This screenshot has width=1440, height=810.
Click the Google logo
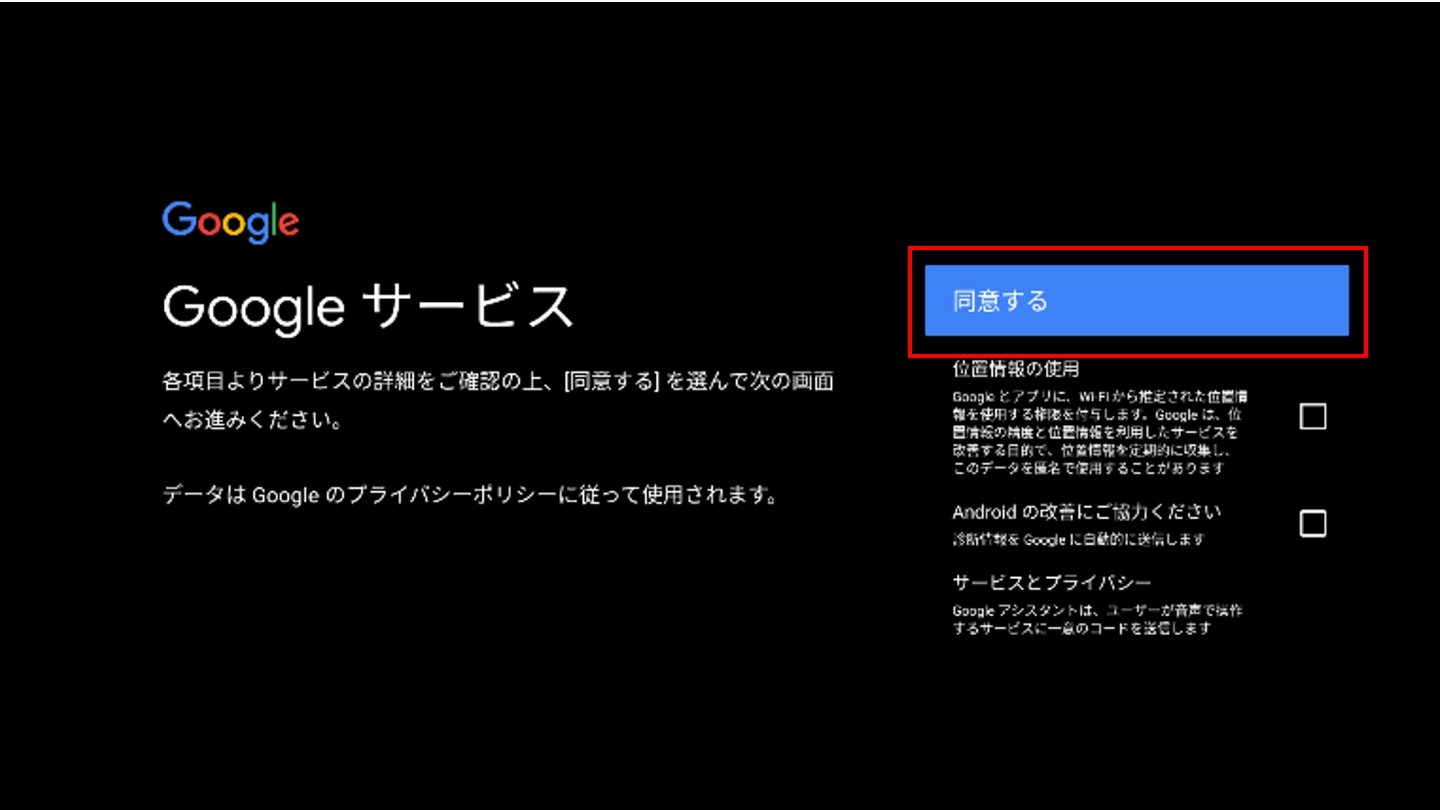(x=230, y=222)
